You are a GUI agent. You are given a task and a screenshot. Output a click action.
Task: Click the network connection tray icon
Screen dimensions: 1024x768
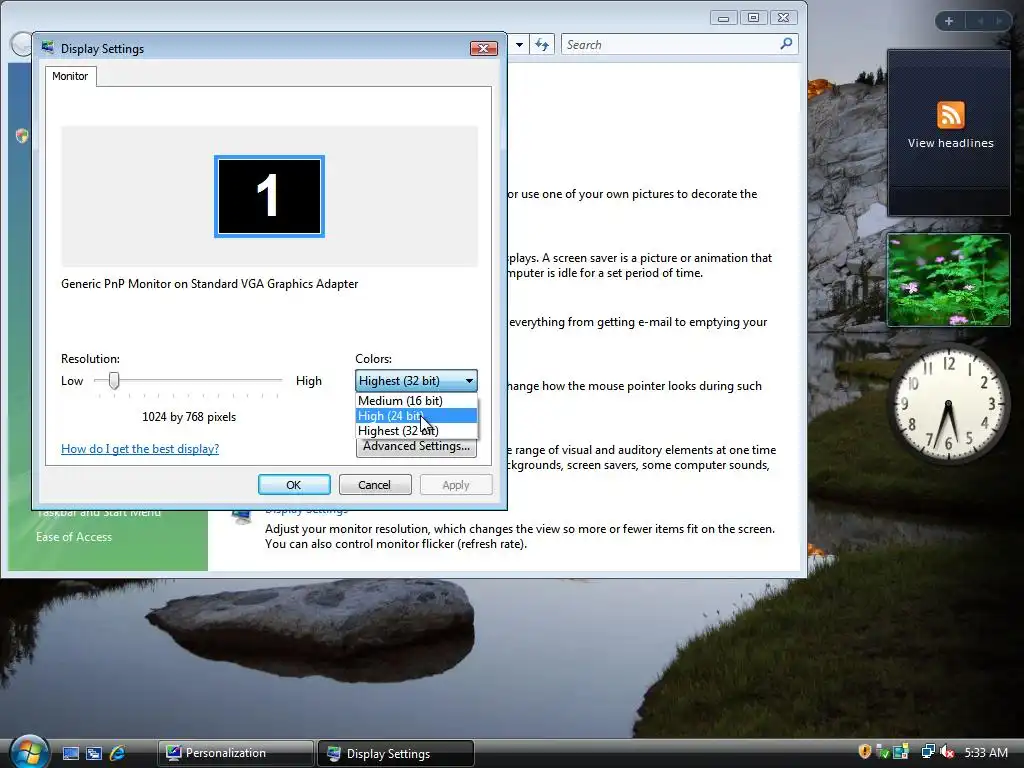(928, 752)
